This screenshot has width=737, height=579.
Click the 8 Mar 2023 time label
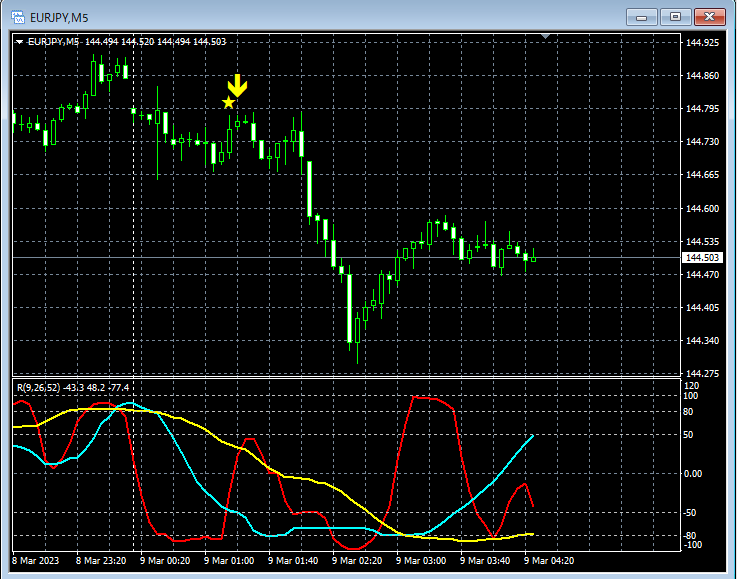pos(36,561)
